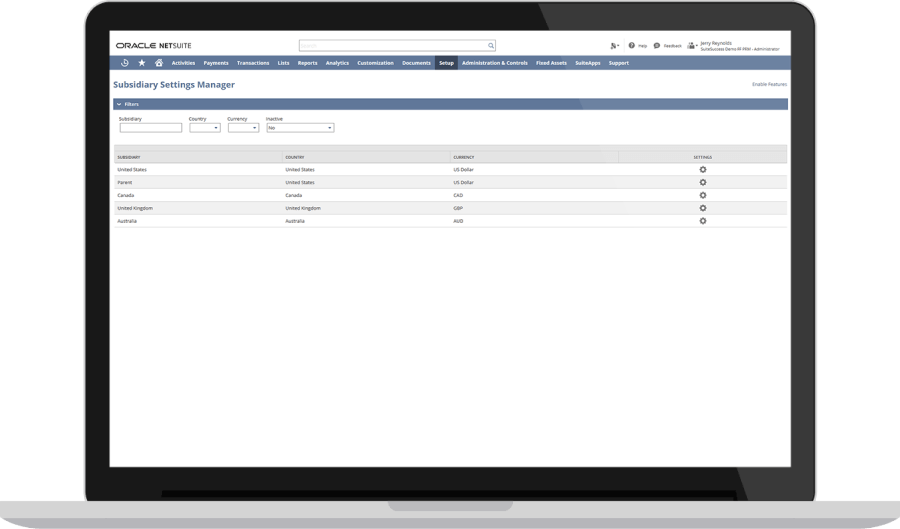Open the Inactive filter dropdown
The height and width of the screenshot is (529, 900).
[x=300, y=128]
